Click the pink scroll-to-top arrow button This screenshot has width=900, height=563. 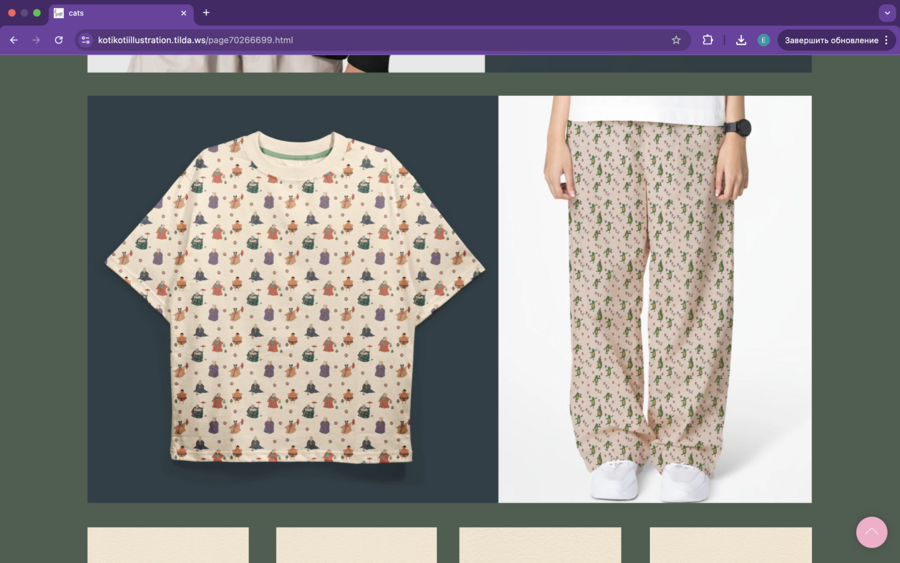871,532
